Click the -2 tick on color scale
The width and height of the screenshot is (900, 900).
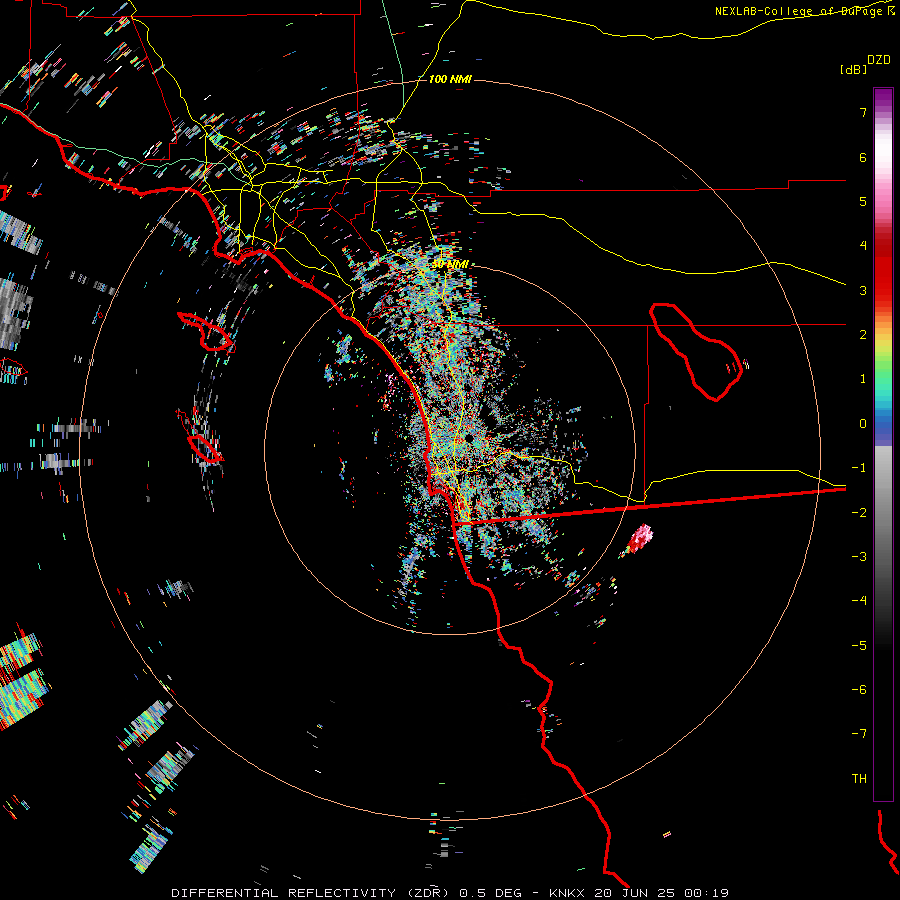859,512
